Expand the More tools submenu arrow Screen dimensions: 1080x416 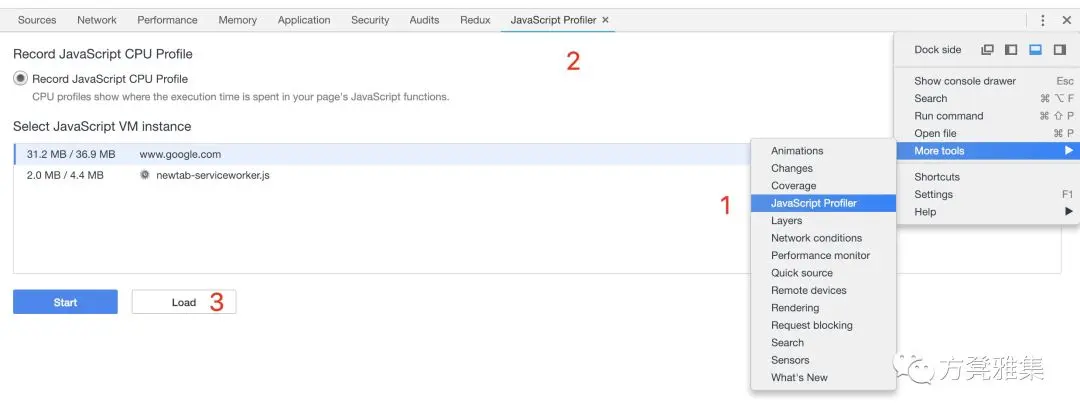[x=1068, y=151]
